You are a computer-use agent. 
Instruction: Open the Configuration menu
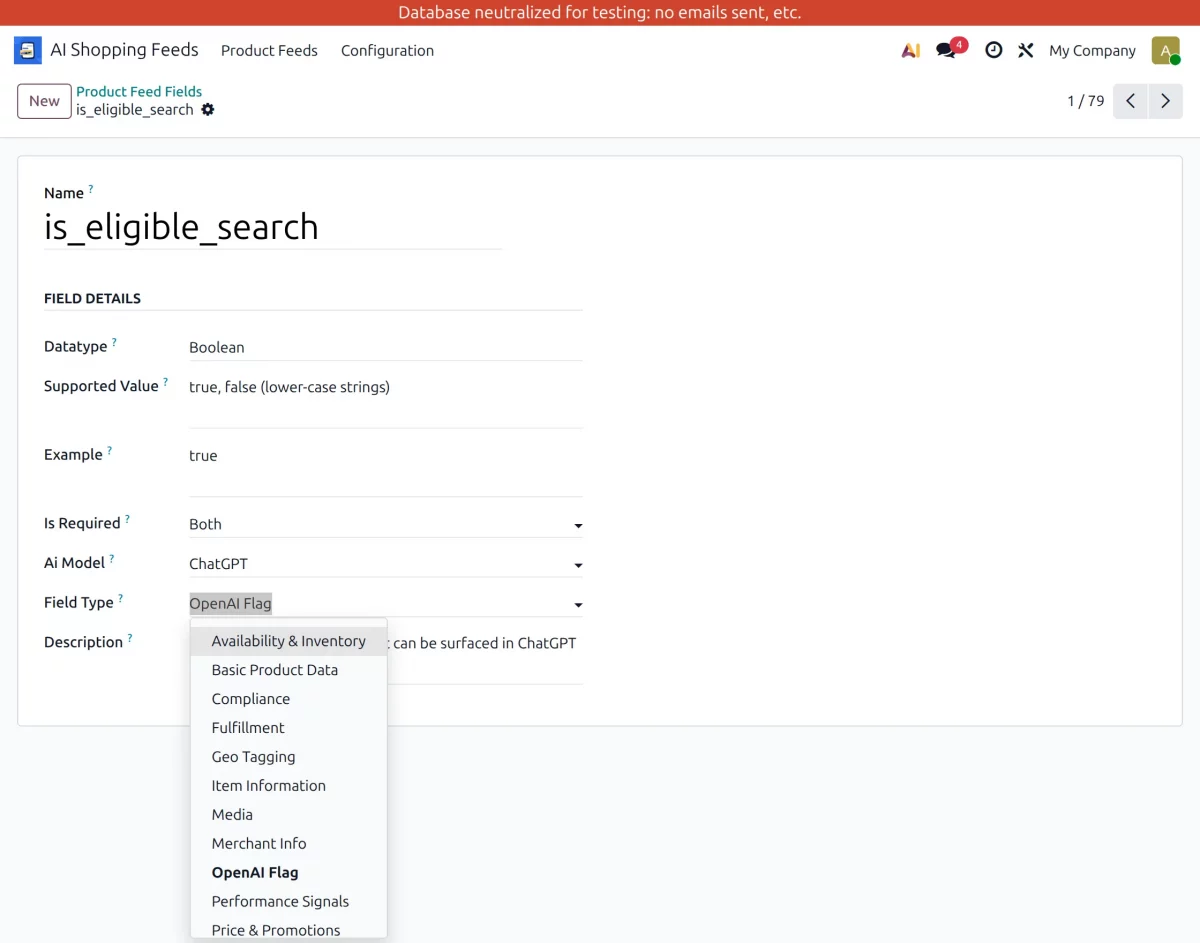click(387, 50)
